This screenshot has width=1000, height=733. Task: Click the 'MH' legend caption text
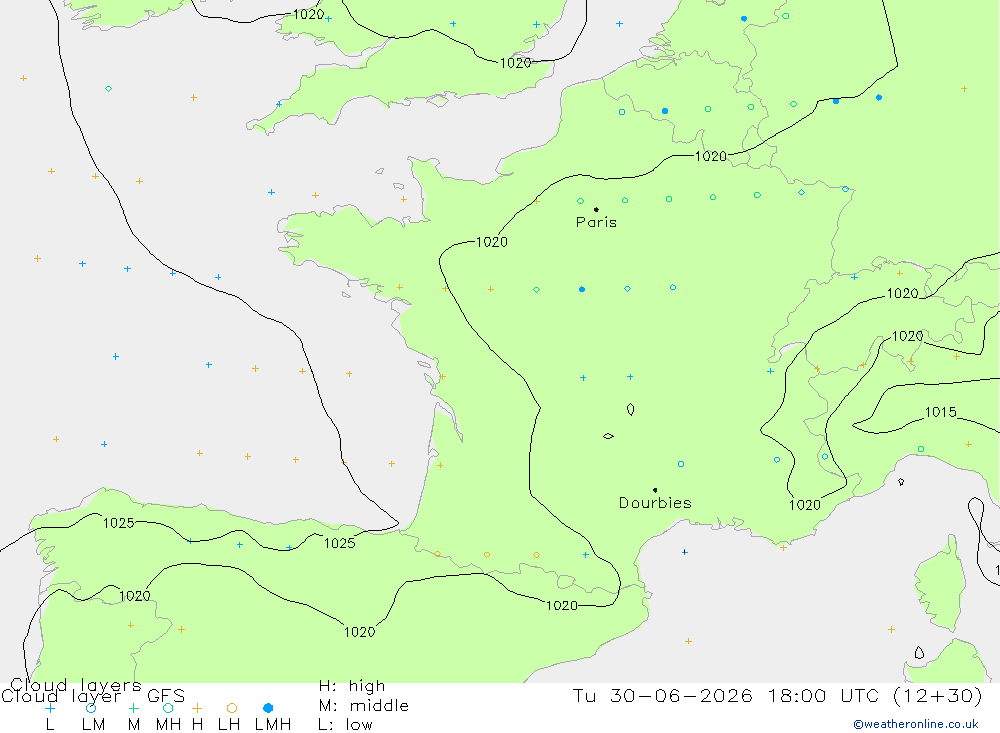[x=168, y=725]
